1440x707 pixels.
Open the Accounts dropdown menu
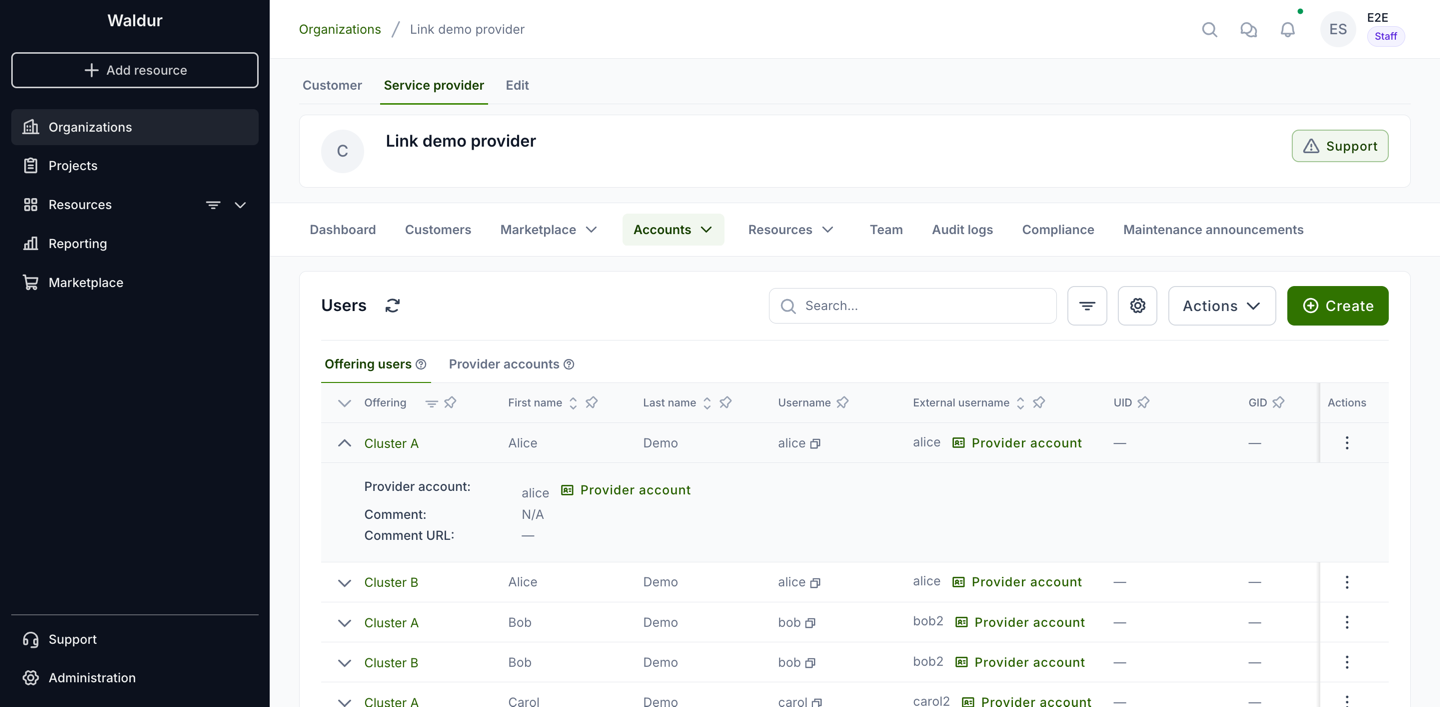tap(673, 230)
